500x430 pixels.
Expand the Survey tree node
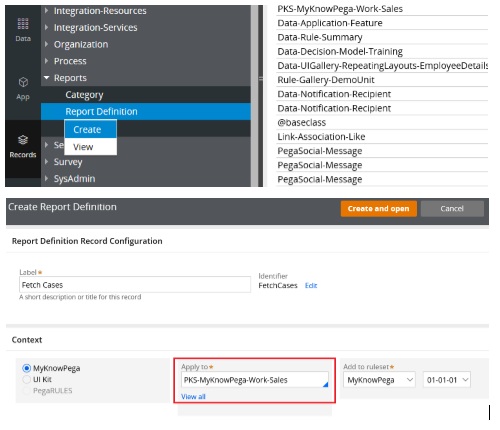point(46,162)
